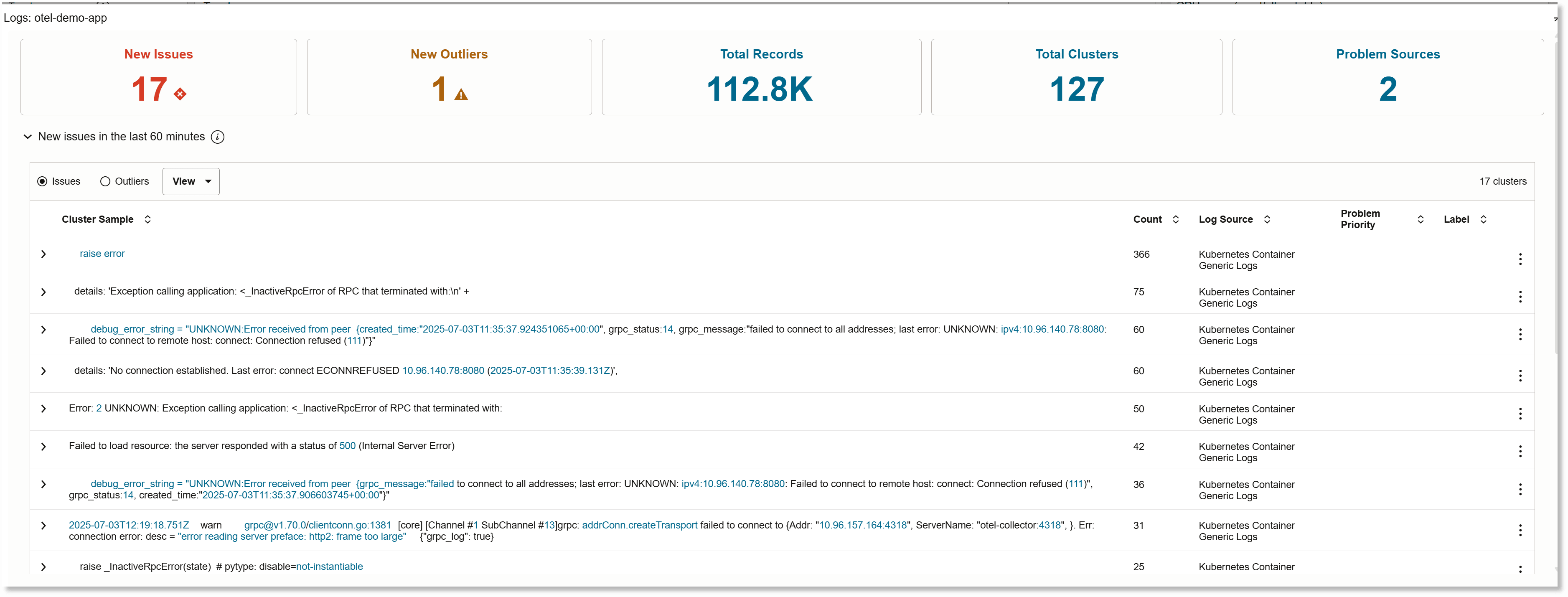The image size is (1568, 597).
Task: Collapse the "New issues in the last 60 minutes" section
Action: [x=28, y=137]
